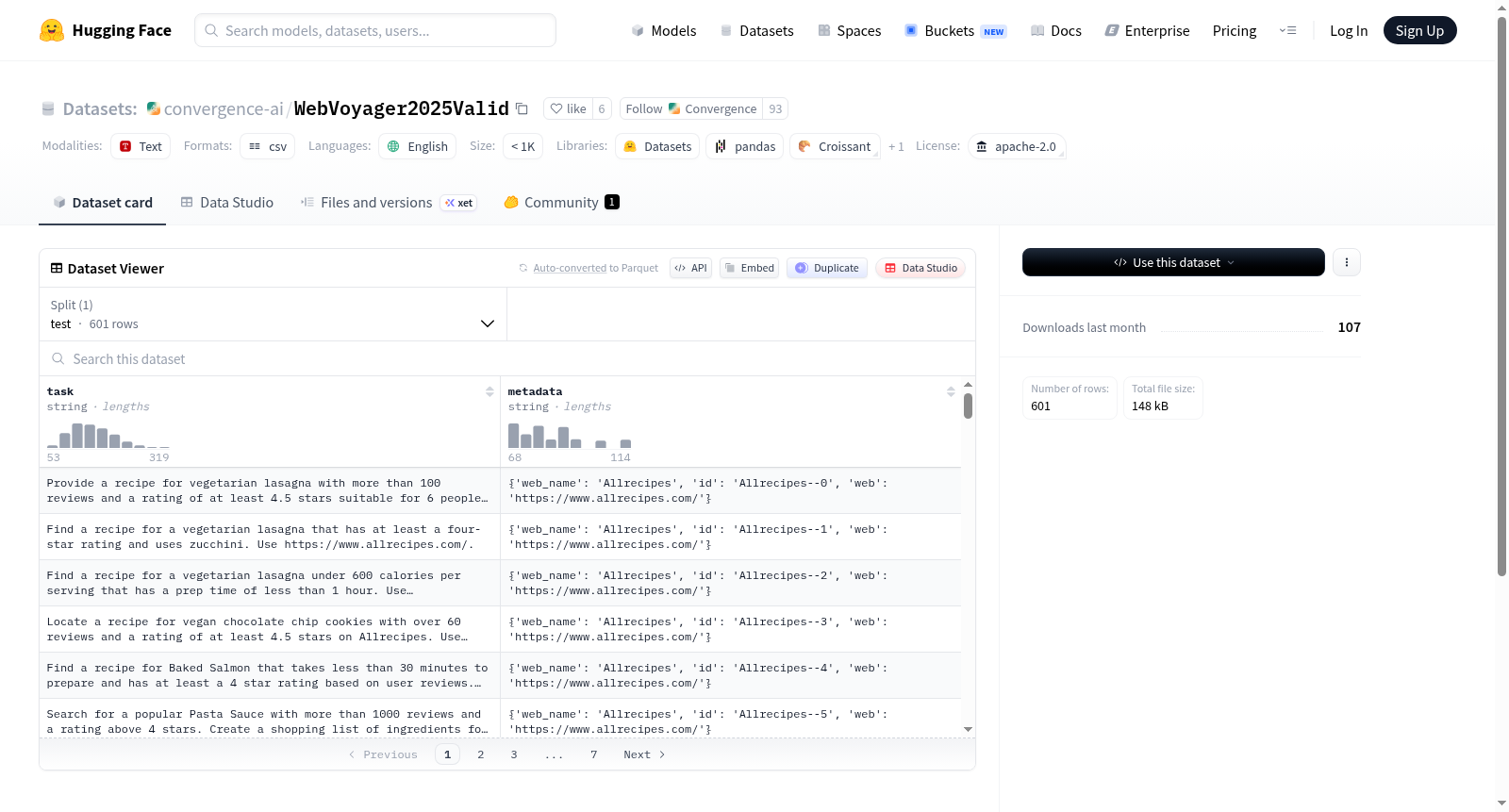Expand the Split test dropdown
Viewport: 1509px width, 812px height.
[273, 314]
